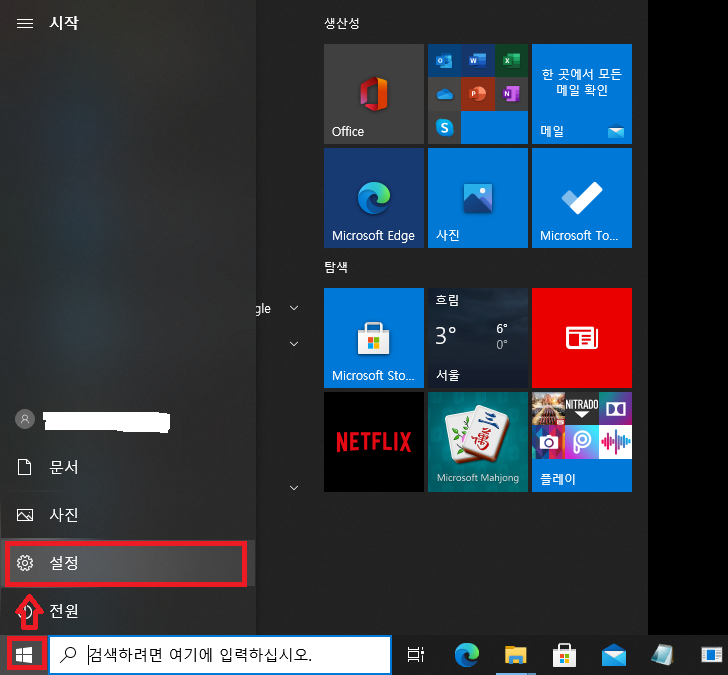Open the red News tile
The height and width of the screenshot is (675, 728).
point(582,338)
